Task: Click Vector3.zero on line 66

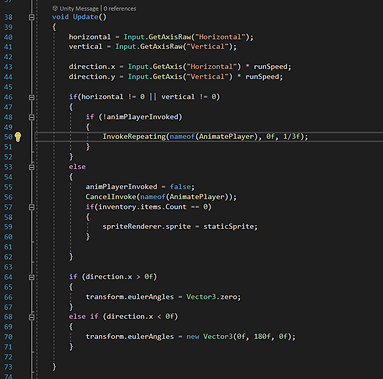Action: point(211,297)
